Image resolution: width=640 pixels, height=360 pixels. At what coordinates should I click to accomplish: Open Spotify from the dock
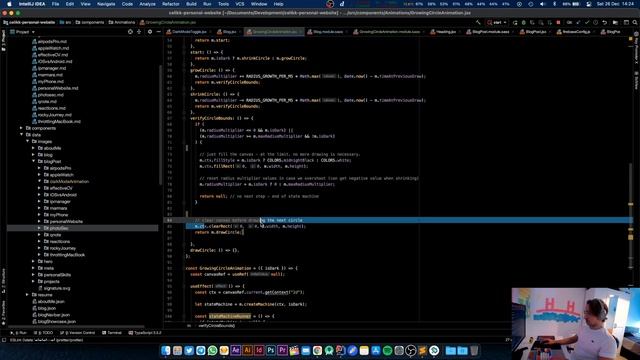387,350
